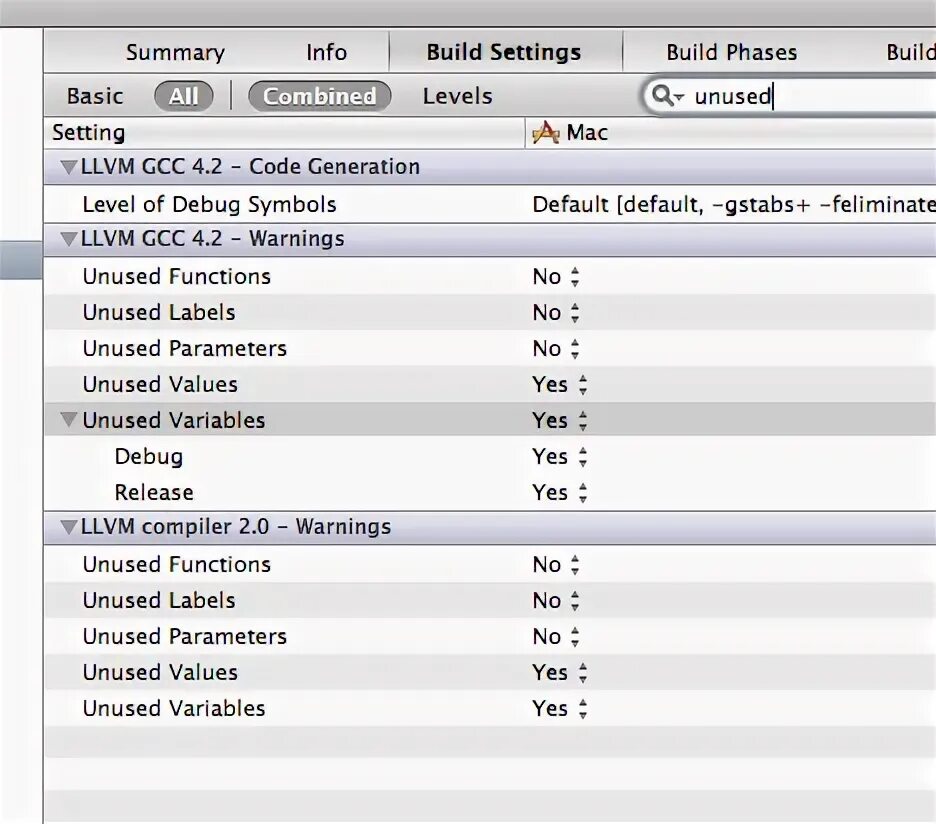The width and height of the screenshot is (936, 824).
Task: Show Basic build settings
Action: pos(95,96)
